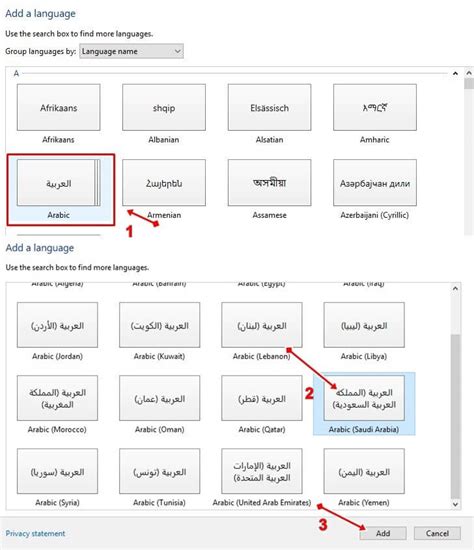Select Arabic (Syria) tile
Screen dimensions: 474x550
58,471
